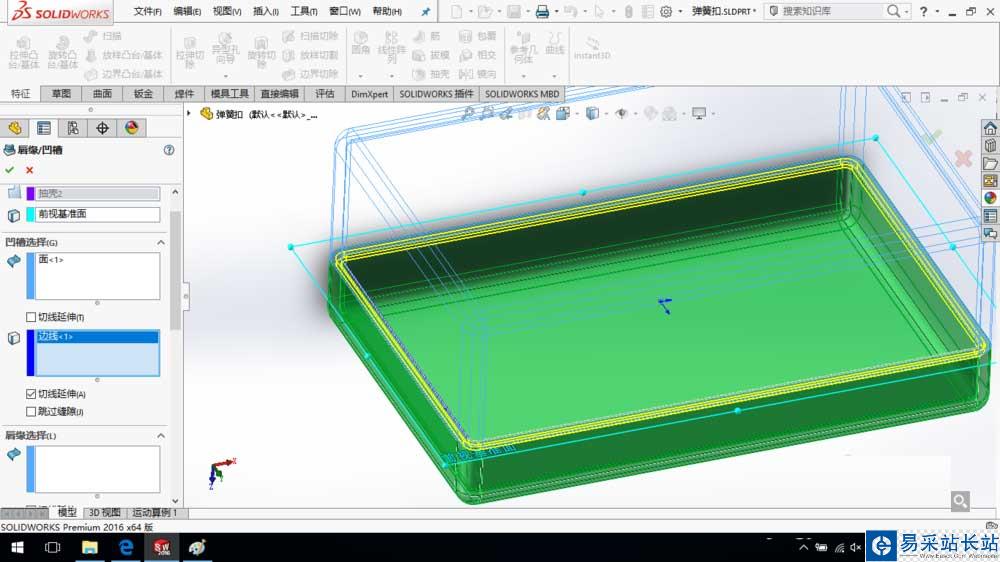Uncheck the 切线延伸(A) checkbox

click(x=31, y=394)
